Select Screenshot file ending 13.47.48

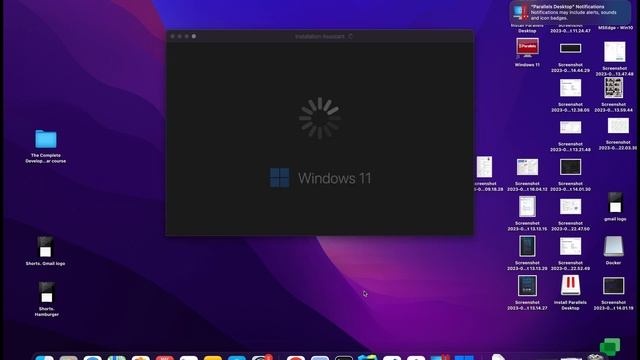coord(614,52)
